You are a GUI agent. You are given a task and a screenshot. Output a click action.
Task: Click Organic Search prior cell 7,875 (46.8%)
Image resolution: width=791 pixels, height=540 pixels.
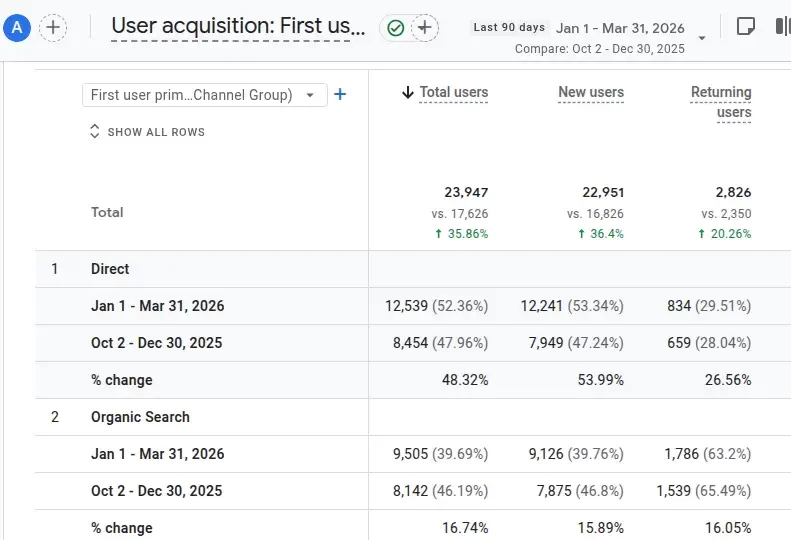coord(580,491)
